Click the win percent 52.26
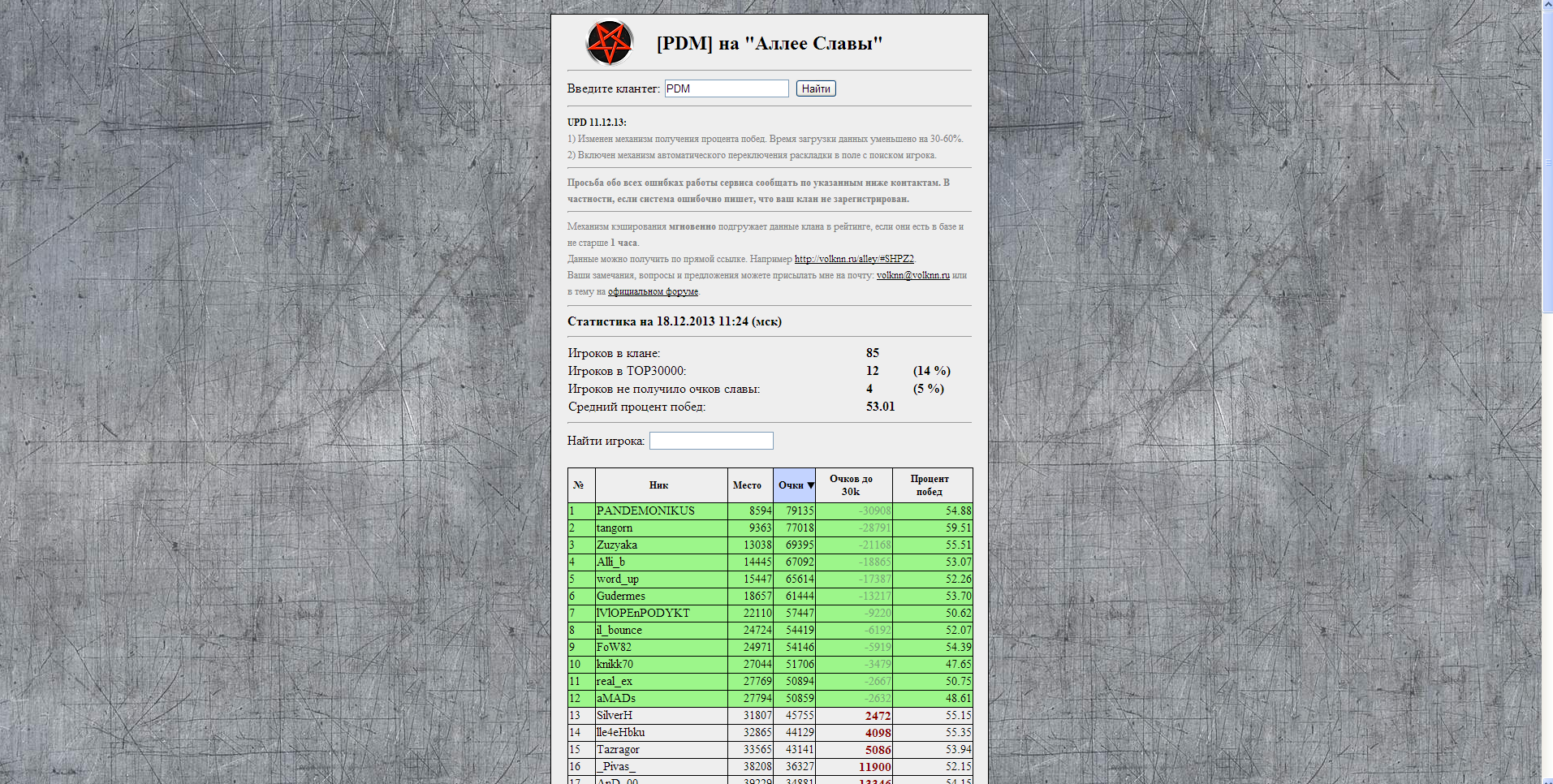The height and width of the screenshot is (784, 1553). 959,579
